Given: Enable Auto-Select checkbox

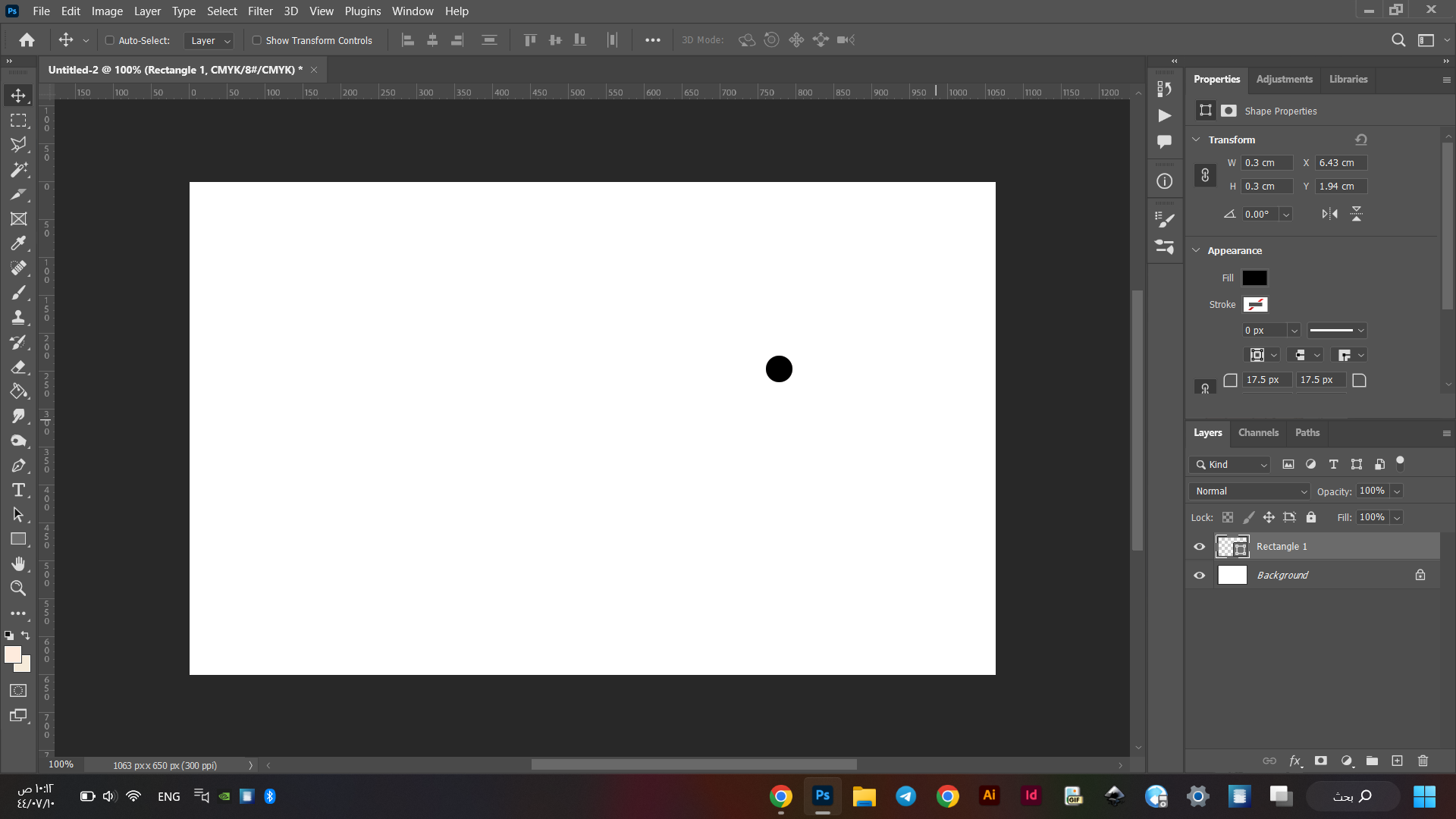Looking at the screenshot, I should pyautogui.click(x=110, y=40).
